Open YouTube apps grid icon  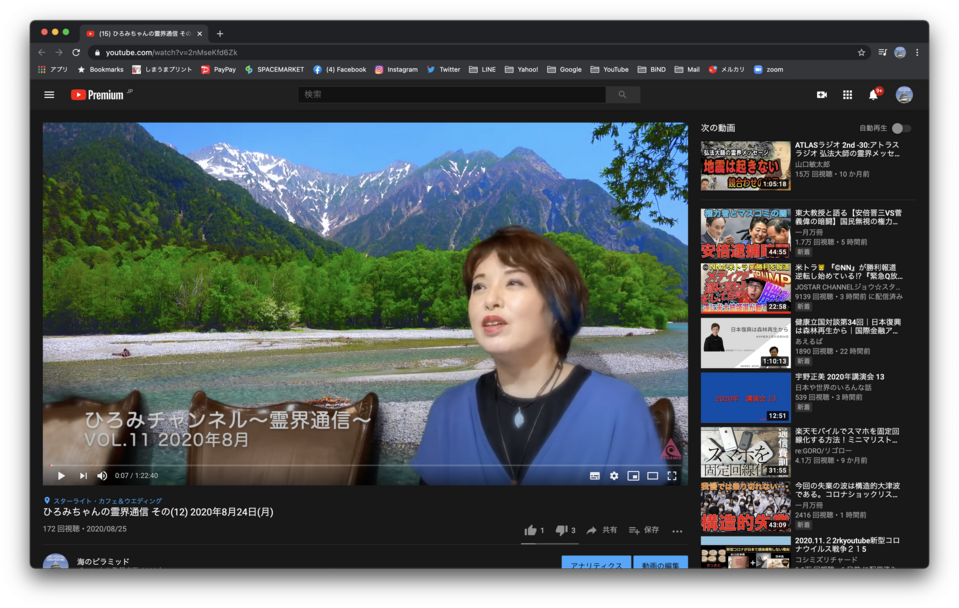tap(847, 95)
